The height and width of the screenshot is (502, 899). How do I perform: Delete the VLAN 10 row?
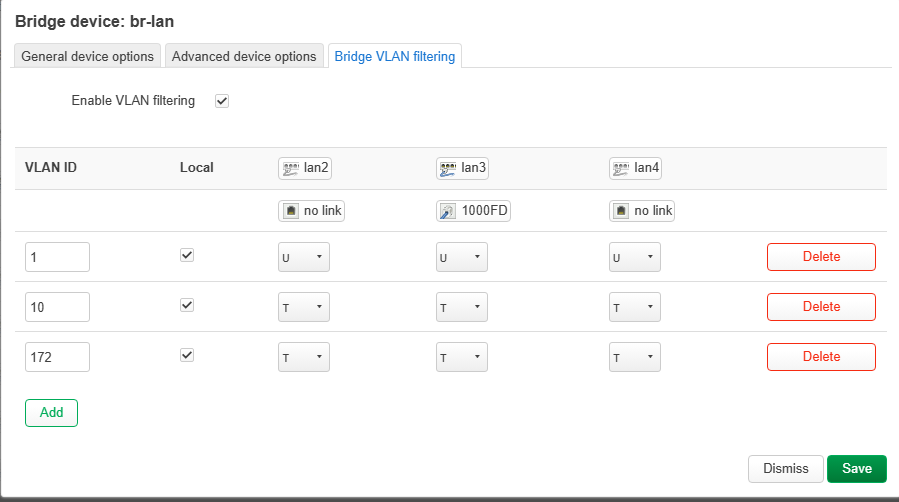point(821,307)
